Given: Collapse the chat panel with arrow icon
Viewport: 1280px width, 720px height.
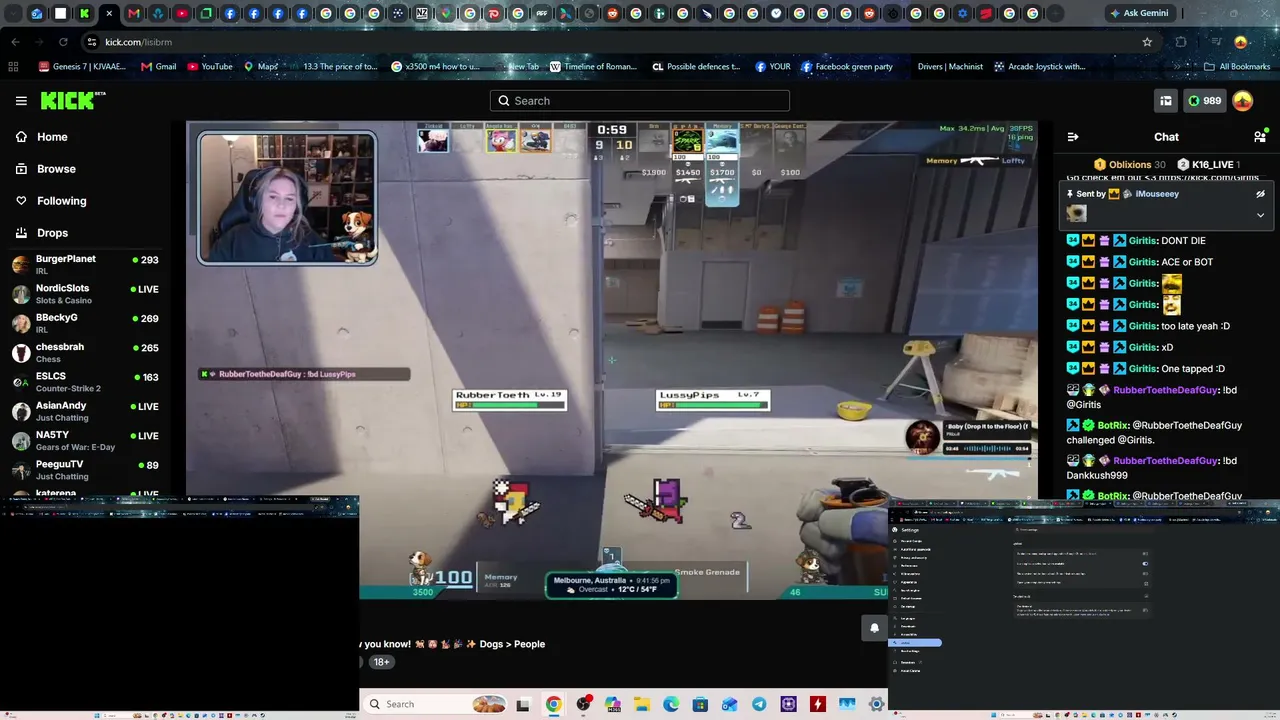Looking at the screenshot, I should 1073,137.
